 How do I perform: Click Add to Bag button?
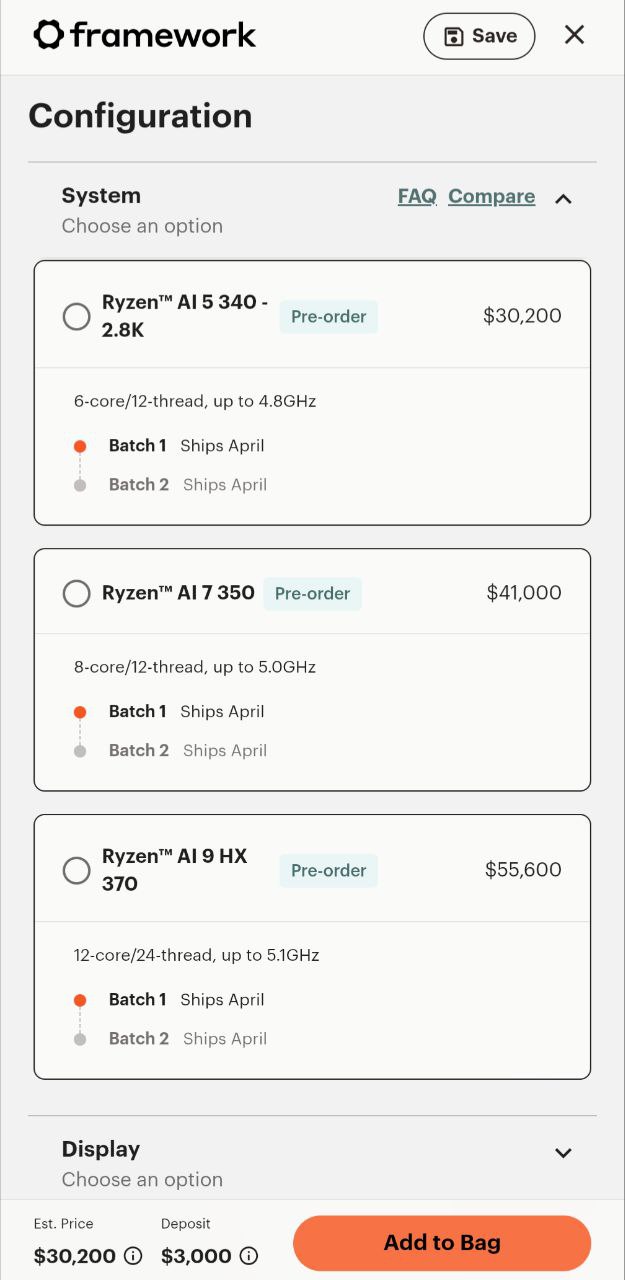tap(441, 1243)
